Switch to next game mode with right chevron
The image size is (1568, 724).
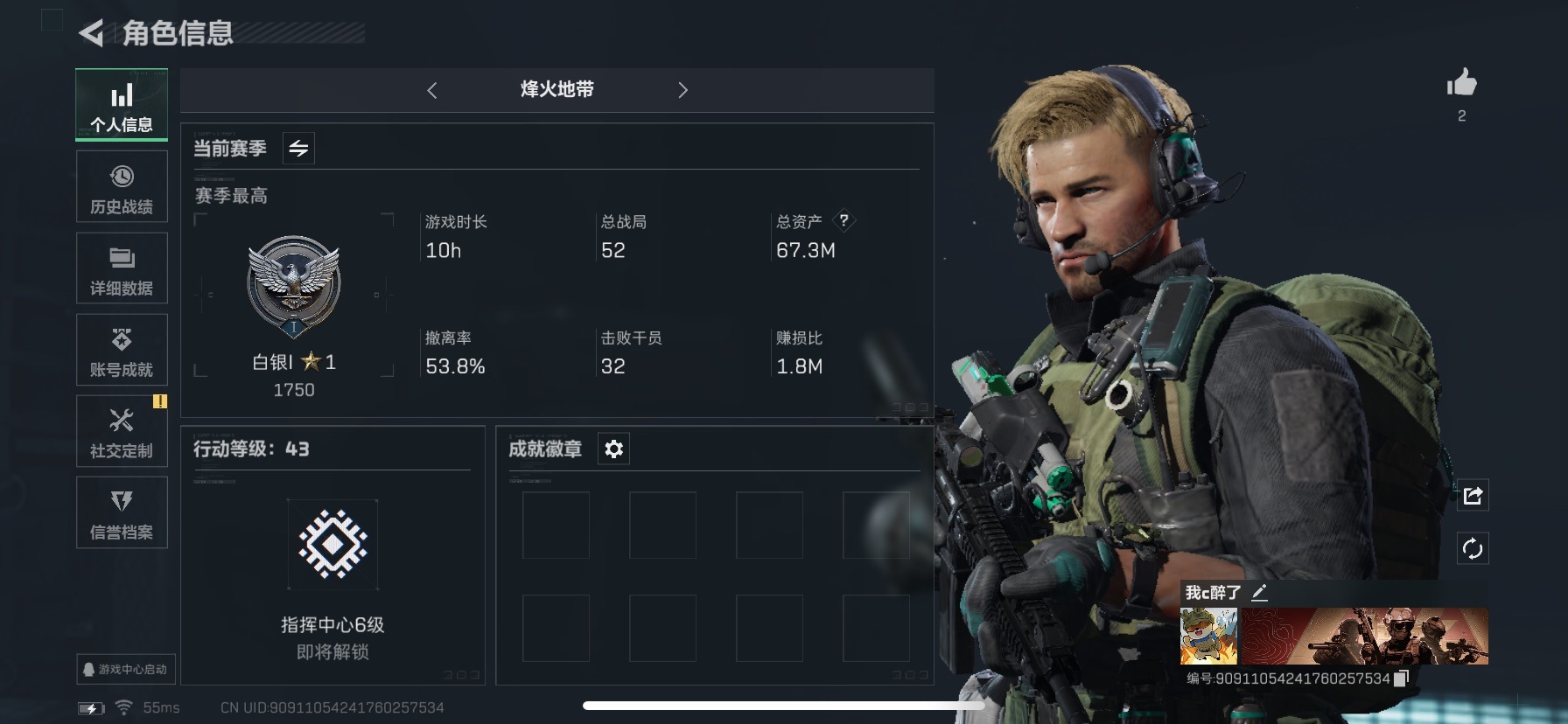[x=683, y=90]
